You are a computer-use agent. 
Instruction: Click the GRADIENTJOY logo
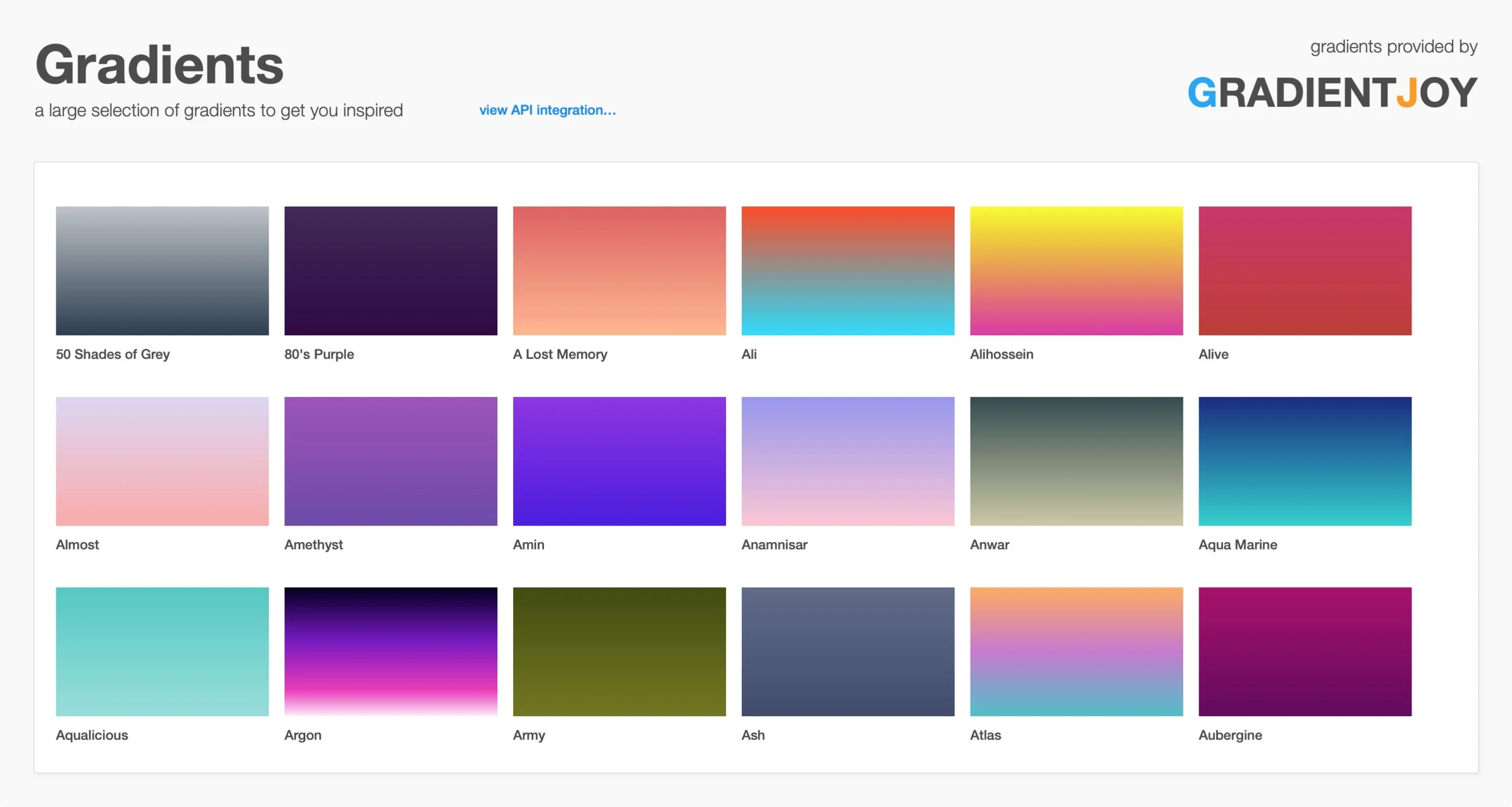[1332, 93]
